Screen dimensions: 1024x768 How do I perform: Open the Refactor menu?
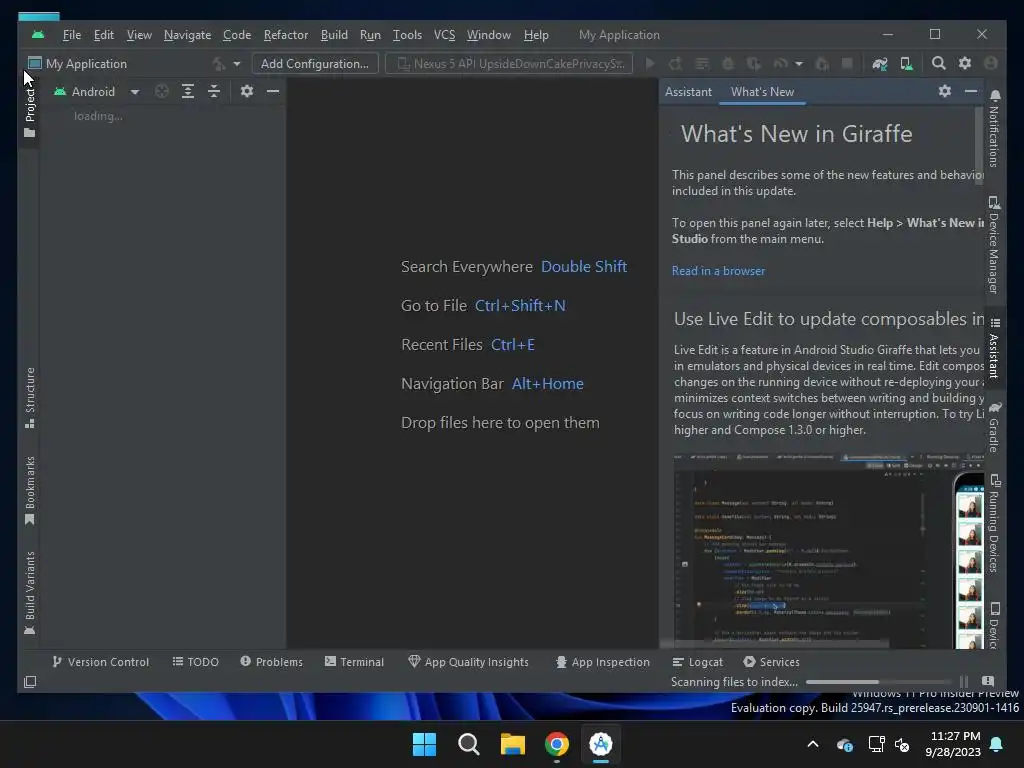pos(285,35)
